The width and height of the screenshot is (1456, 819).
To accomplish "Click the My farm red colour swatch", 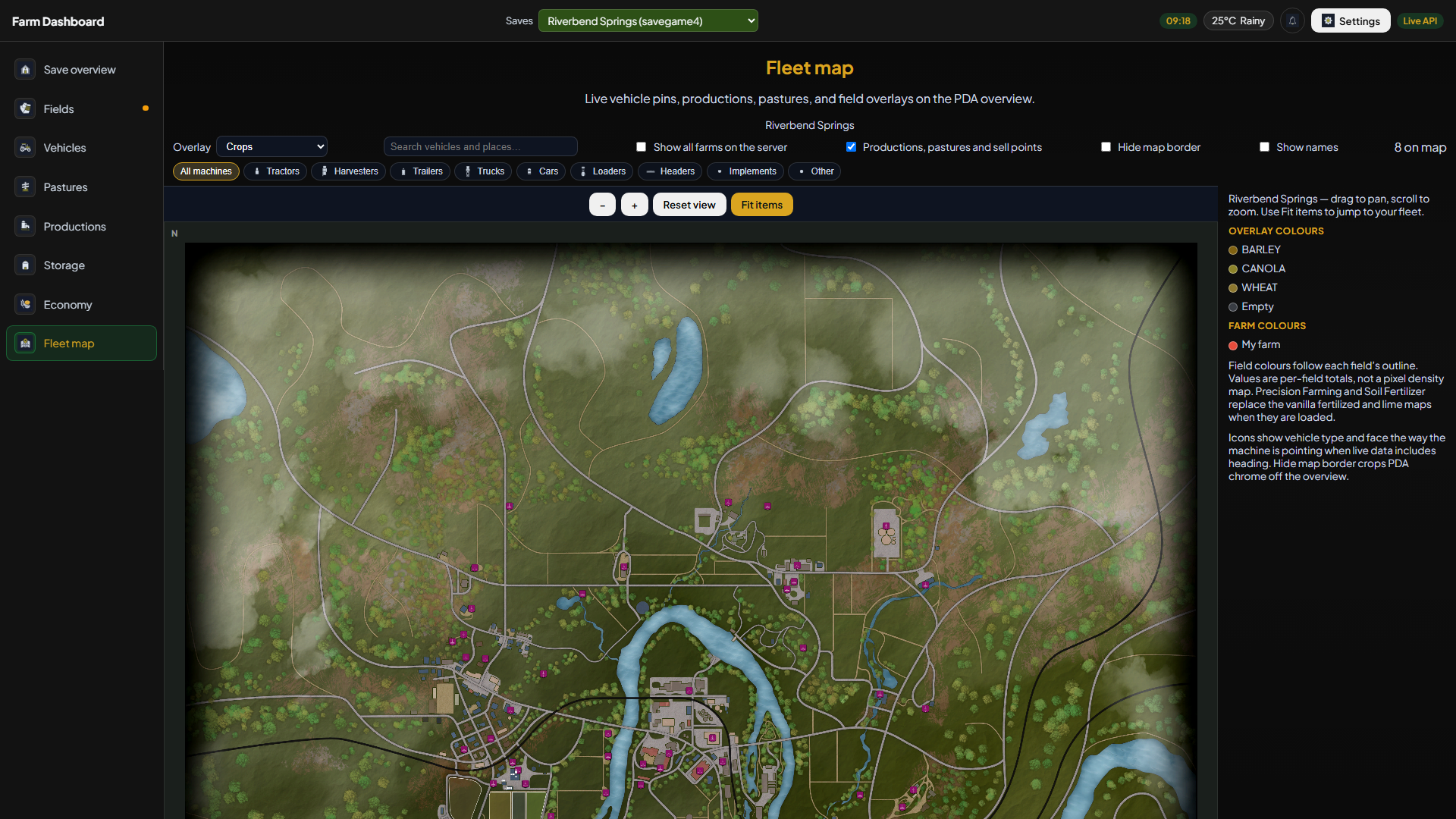I will 1233,345.
